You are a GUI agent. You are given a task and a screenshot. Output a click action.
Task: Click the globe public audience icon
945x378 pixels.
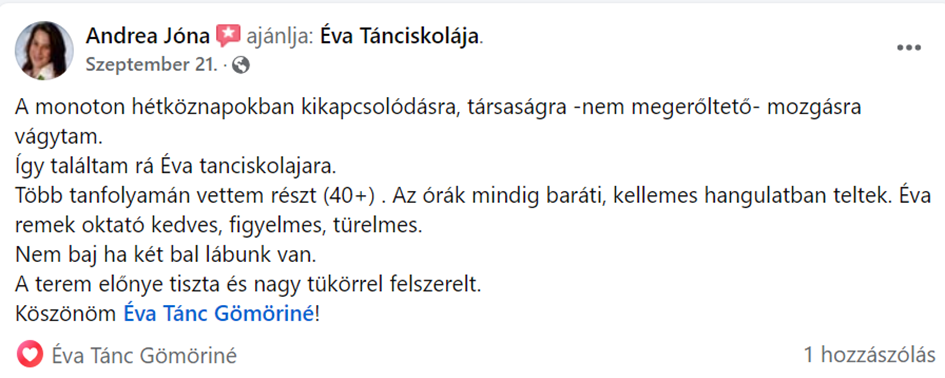[x=240, y=65]
